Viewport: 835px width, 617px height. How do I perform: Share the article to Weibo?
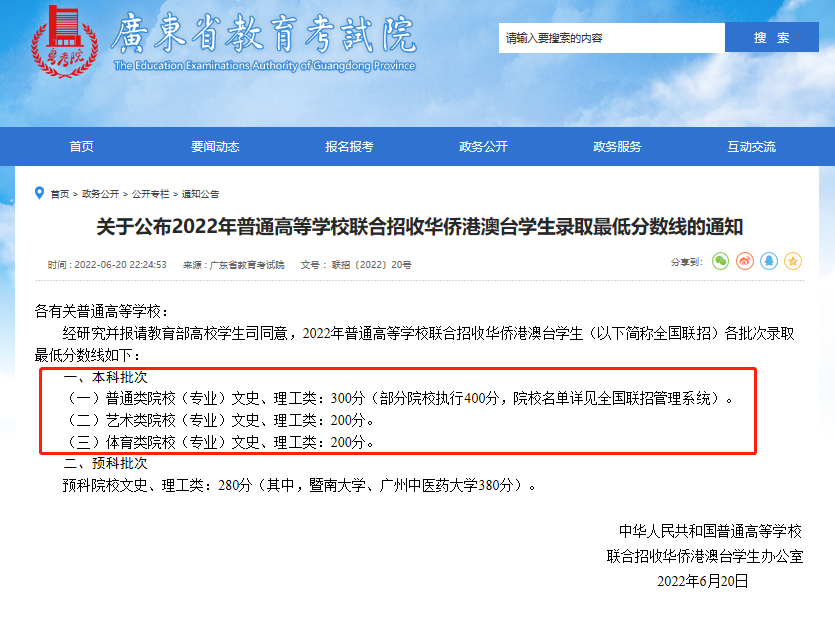coord(745,263)
